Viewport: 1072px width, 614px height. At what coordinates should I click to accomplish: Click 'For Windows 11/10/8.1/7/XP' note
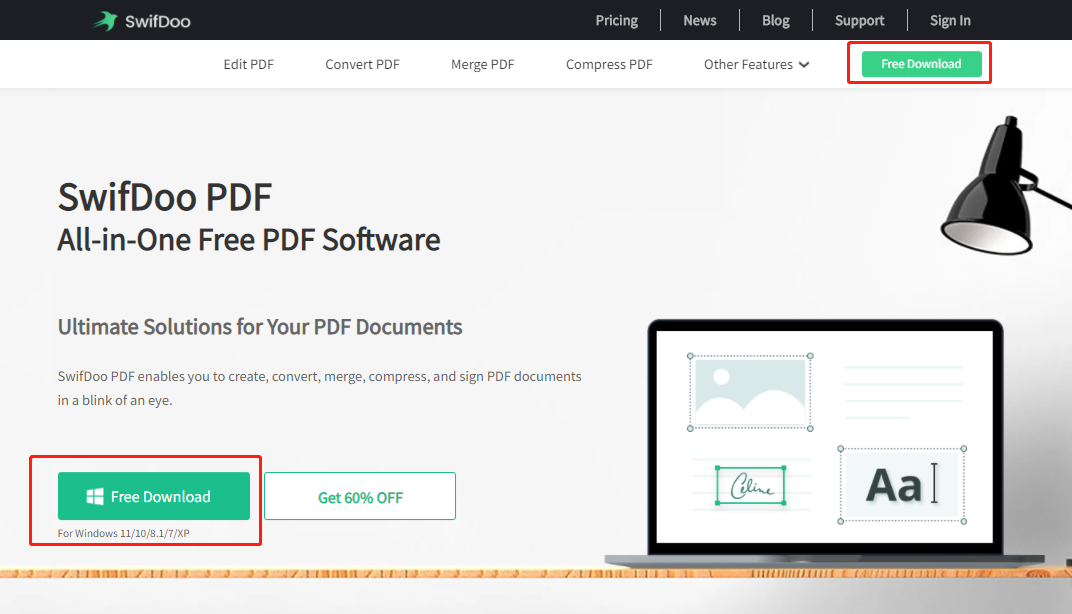pos(124,533)
